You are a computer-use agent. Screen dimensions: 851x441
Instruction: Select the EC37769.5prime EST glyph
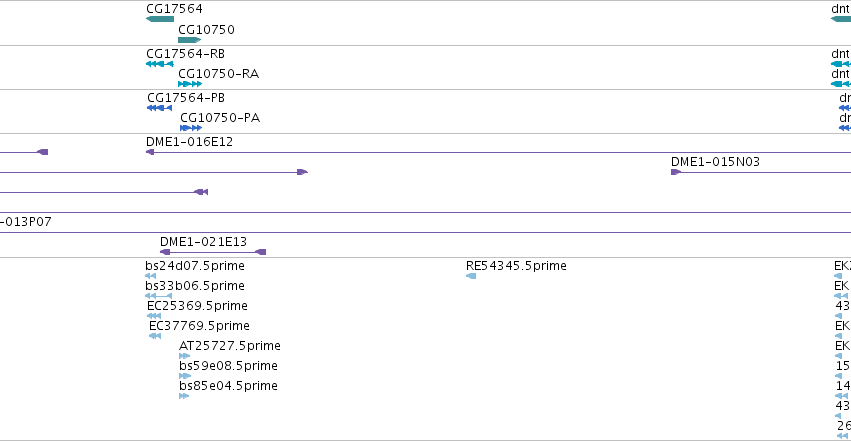click(x=155, y=336)
